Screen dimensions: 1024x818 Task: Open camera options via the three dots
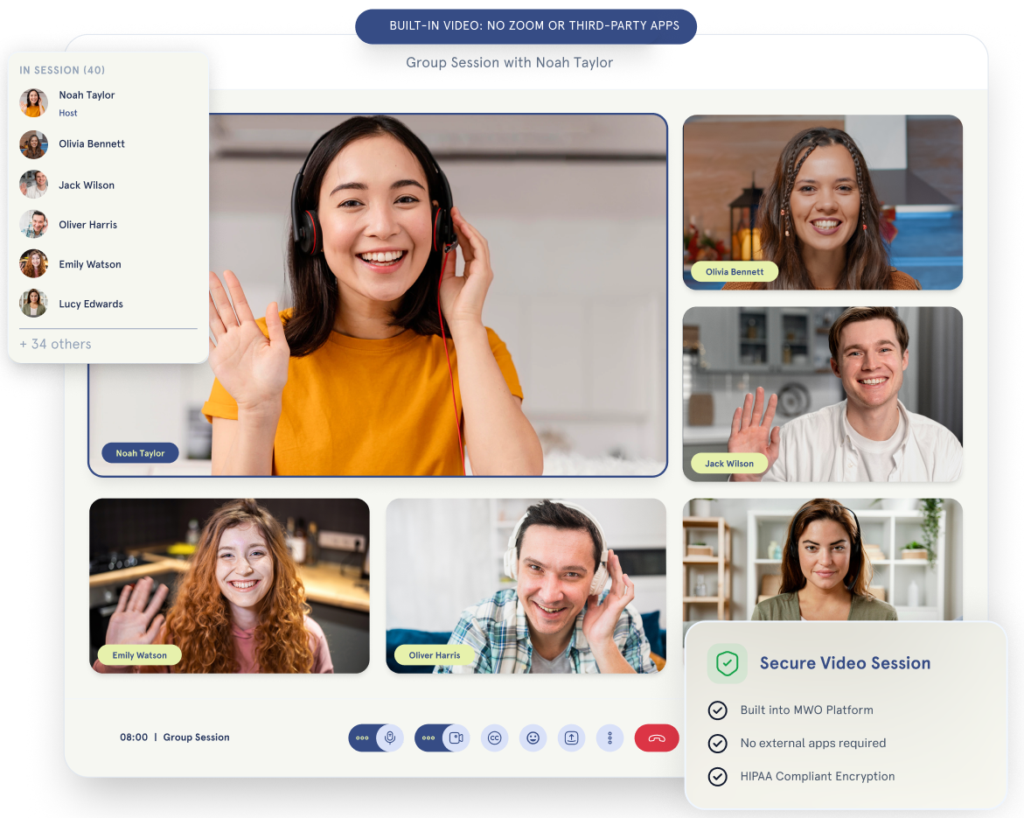click(x=428, y=738)
